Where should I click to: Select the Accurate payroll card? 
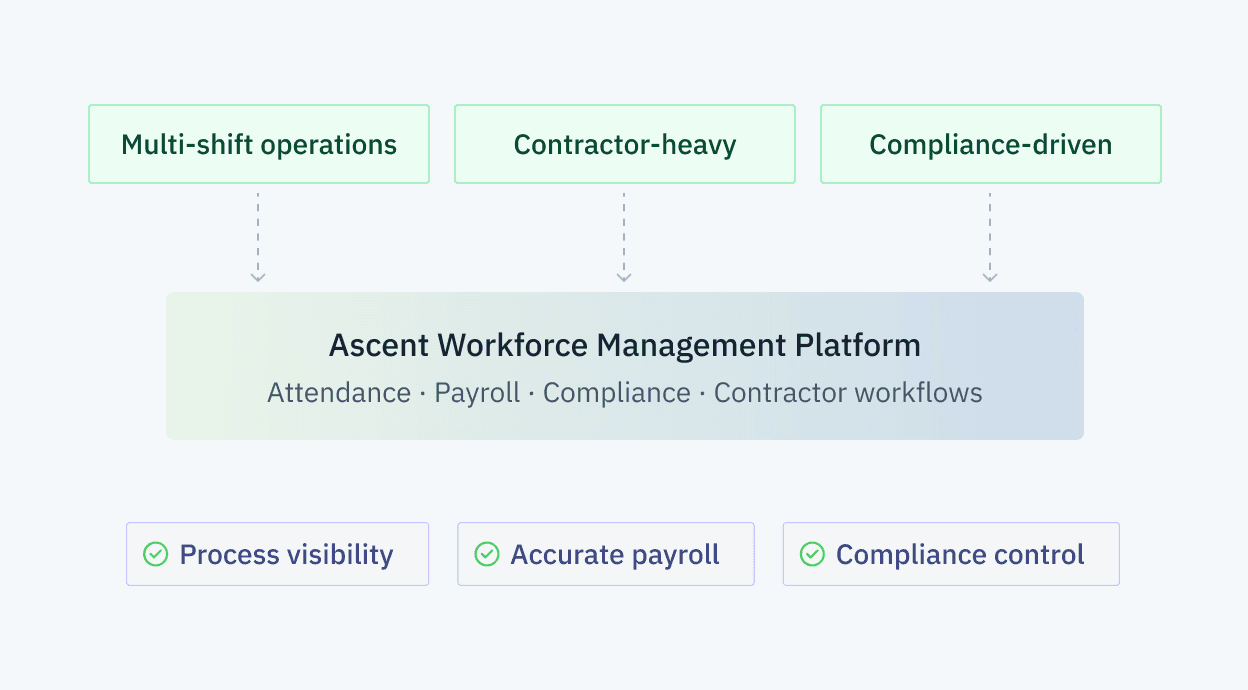(606, 554)
